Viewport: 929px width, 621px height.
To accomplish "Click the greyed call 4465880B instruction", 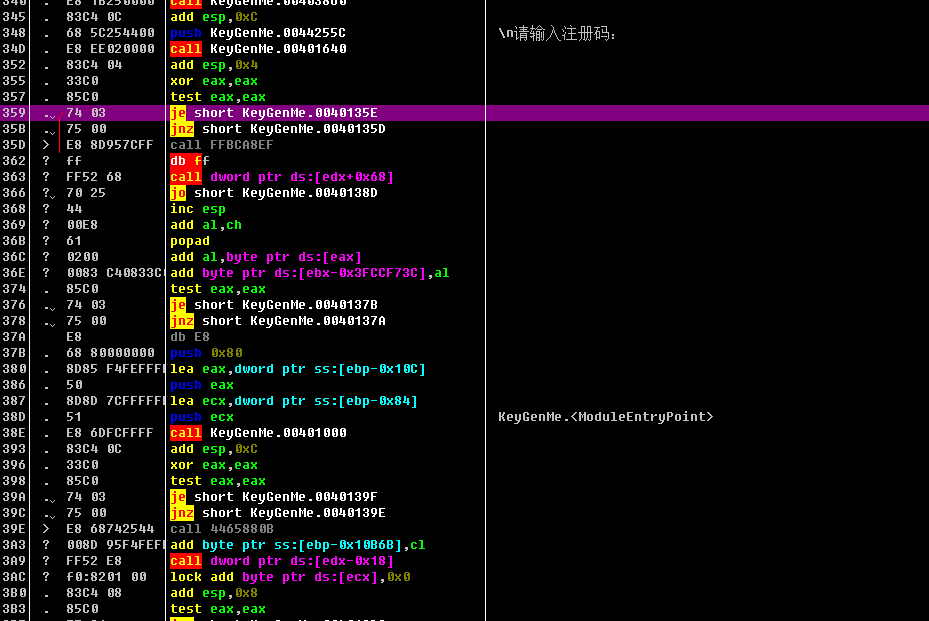I will pos(222,529).
